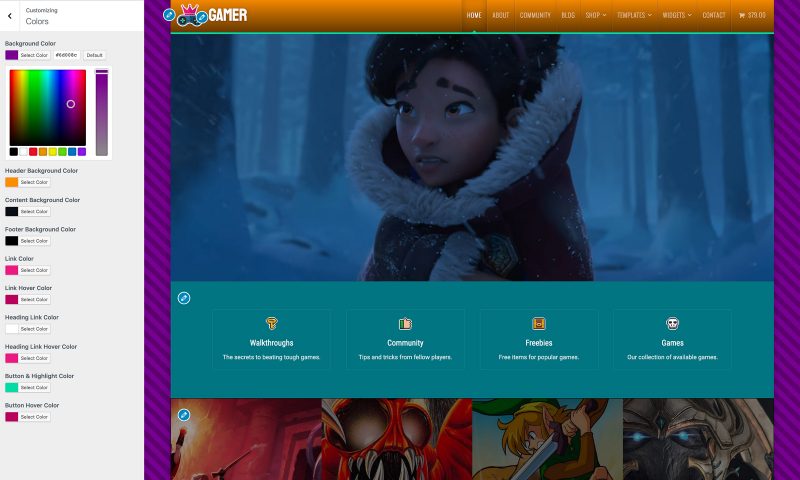Open Select Color for Heading Link Color
This screenshot has height=480, width=800.
(34, 329)
